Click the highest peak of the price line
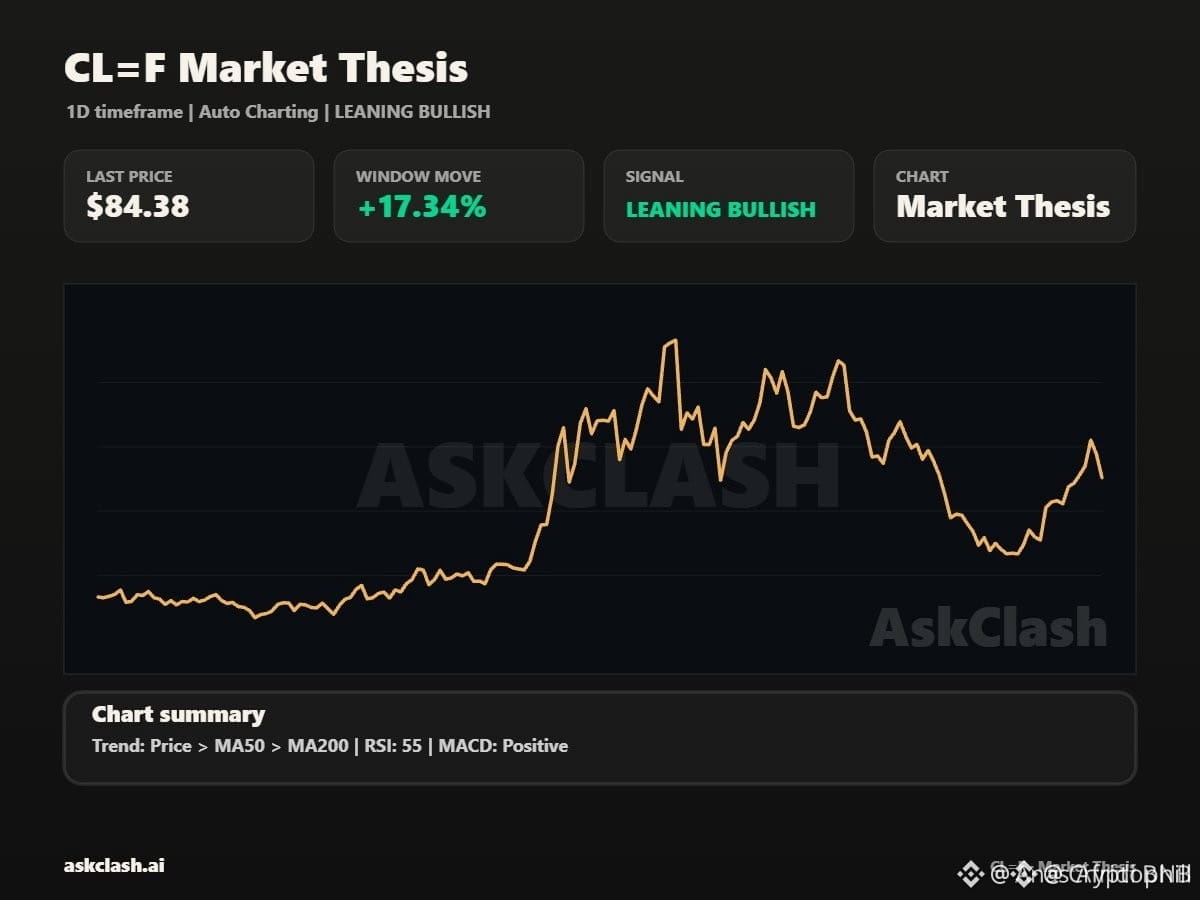Image resolution: width=1200 pixels, height=900 pixels. point(676,341)
